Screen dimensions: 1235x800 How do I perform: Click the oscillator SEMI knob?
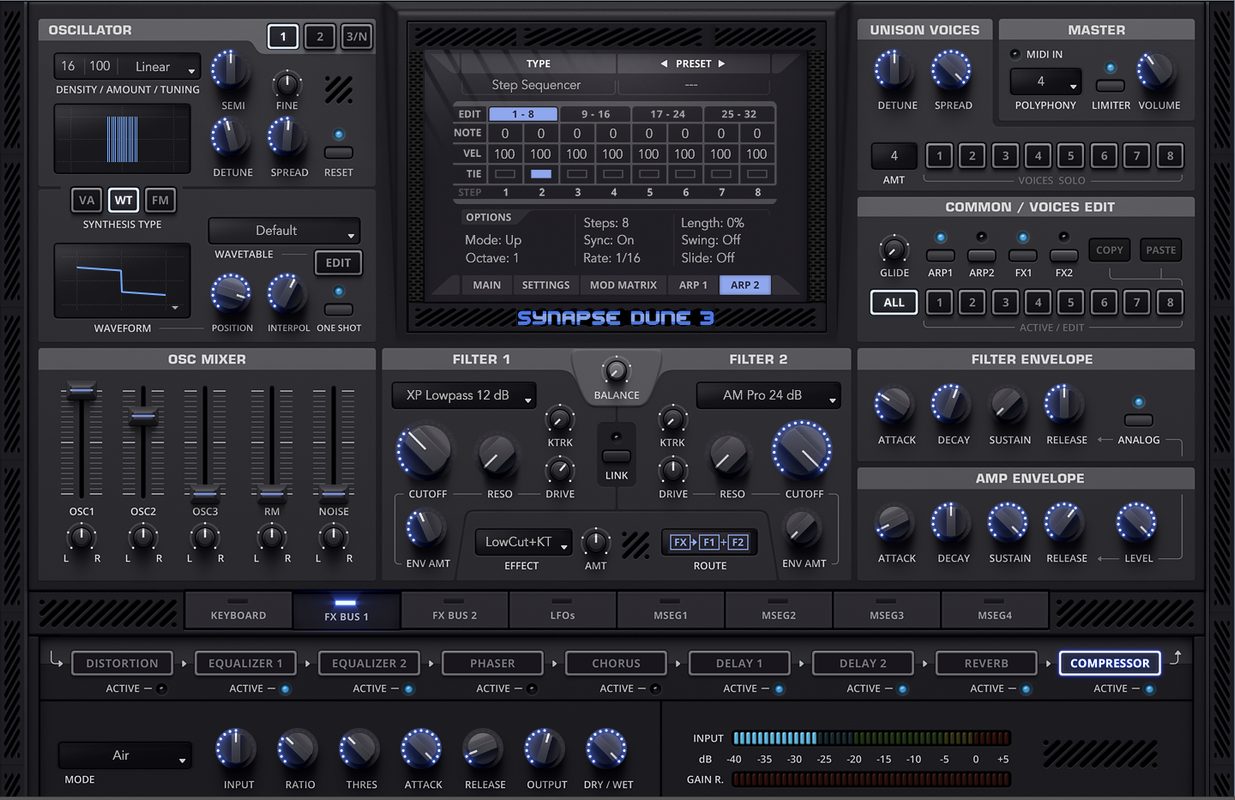(x=232, y=72)
